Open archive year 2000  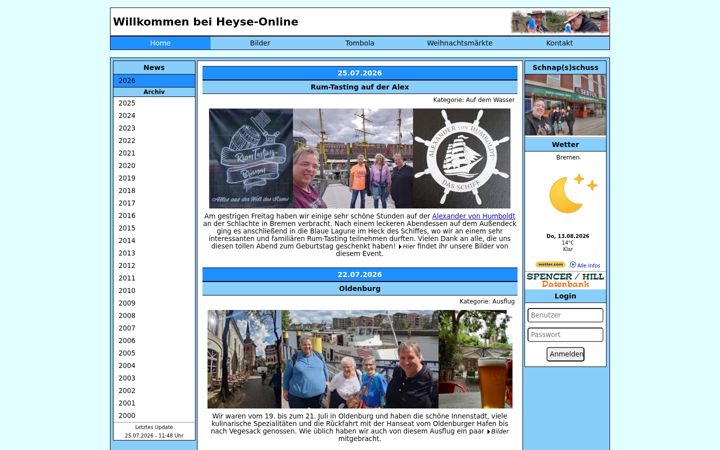tap(154, 415)
